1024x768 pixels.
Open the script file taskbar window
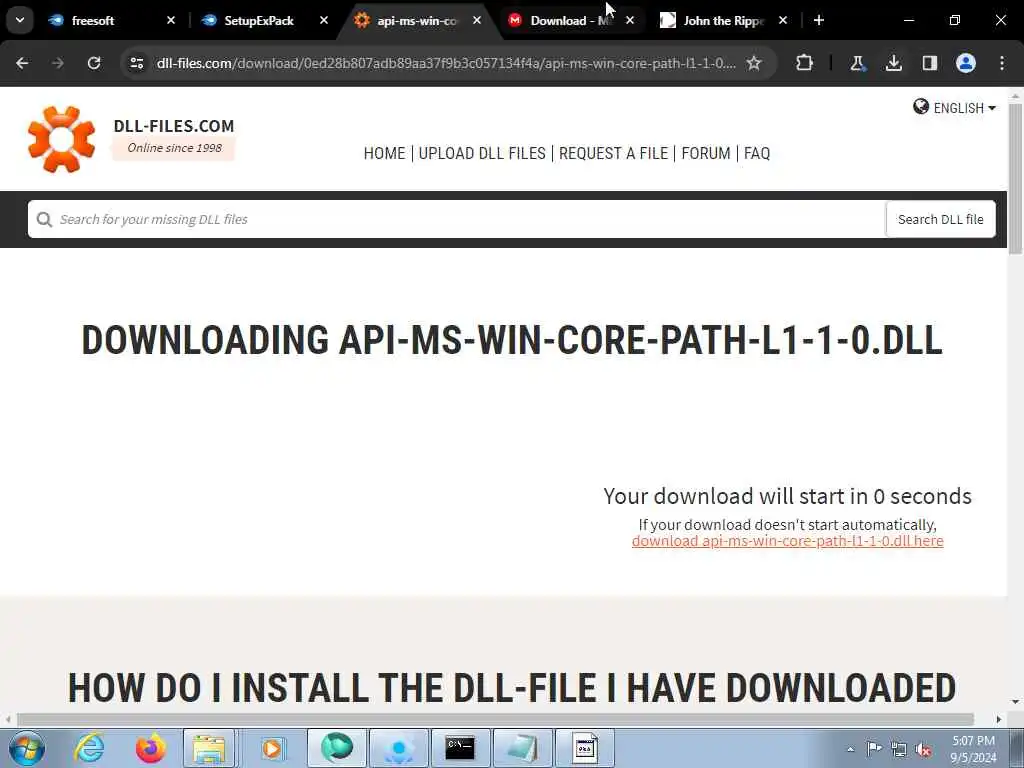click(584, 748)
